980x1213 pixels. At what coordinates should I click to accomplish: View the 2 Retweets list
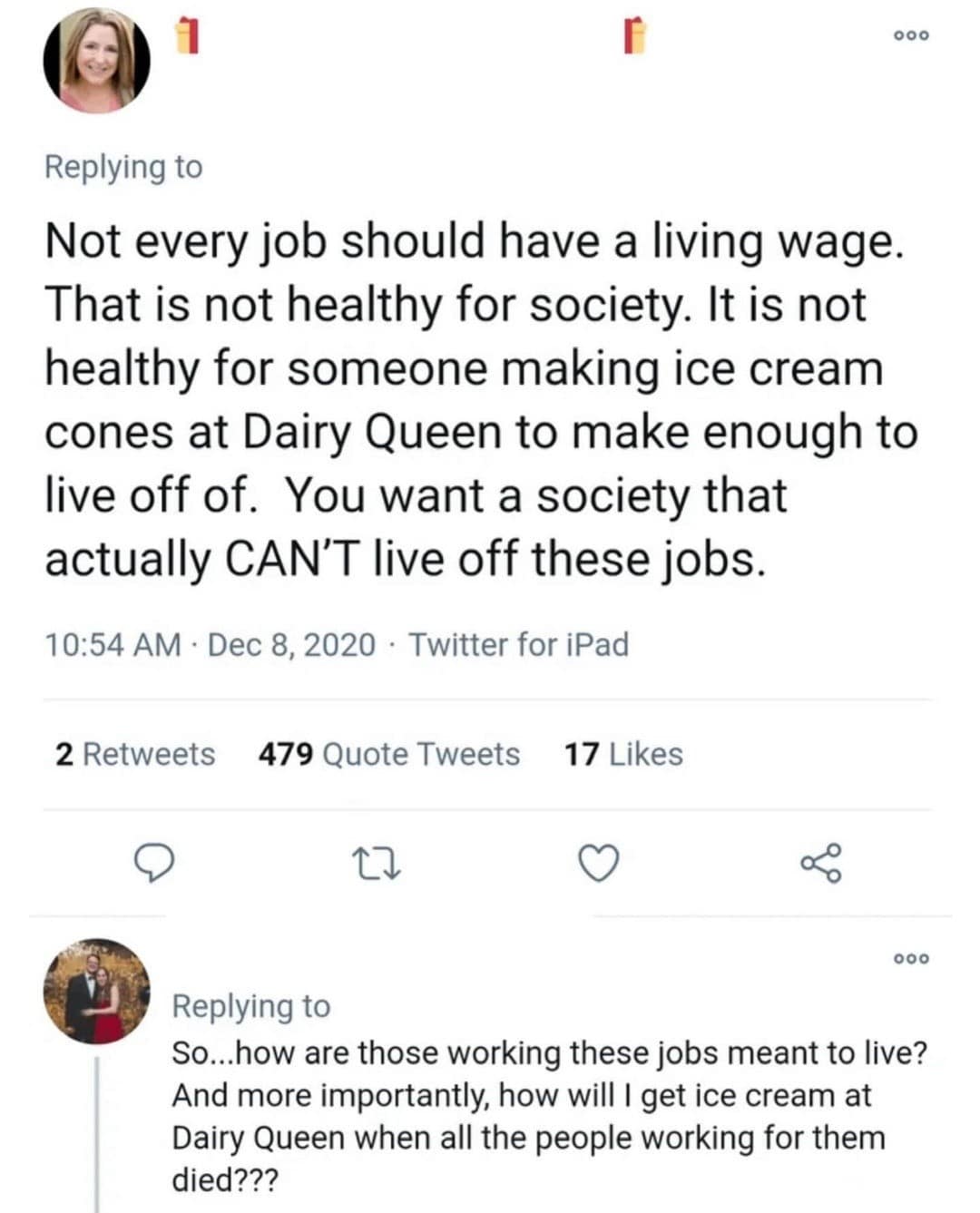tap(135, 754)
